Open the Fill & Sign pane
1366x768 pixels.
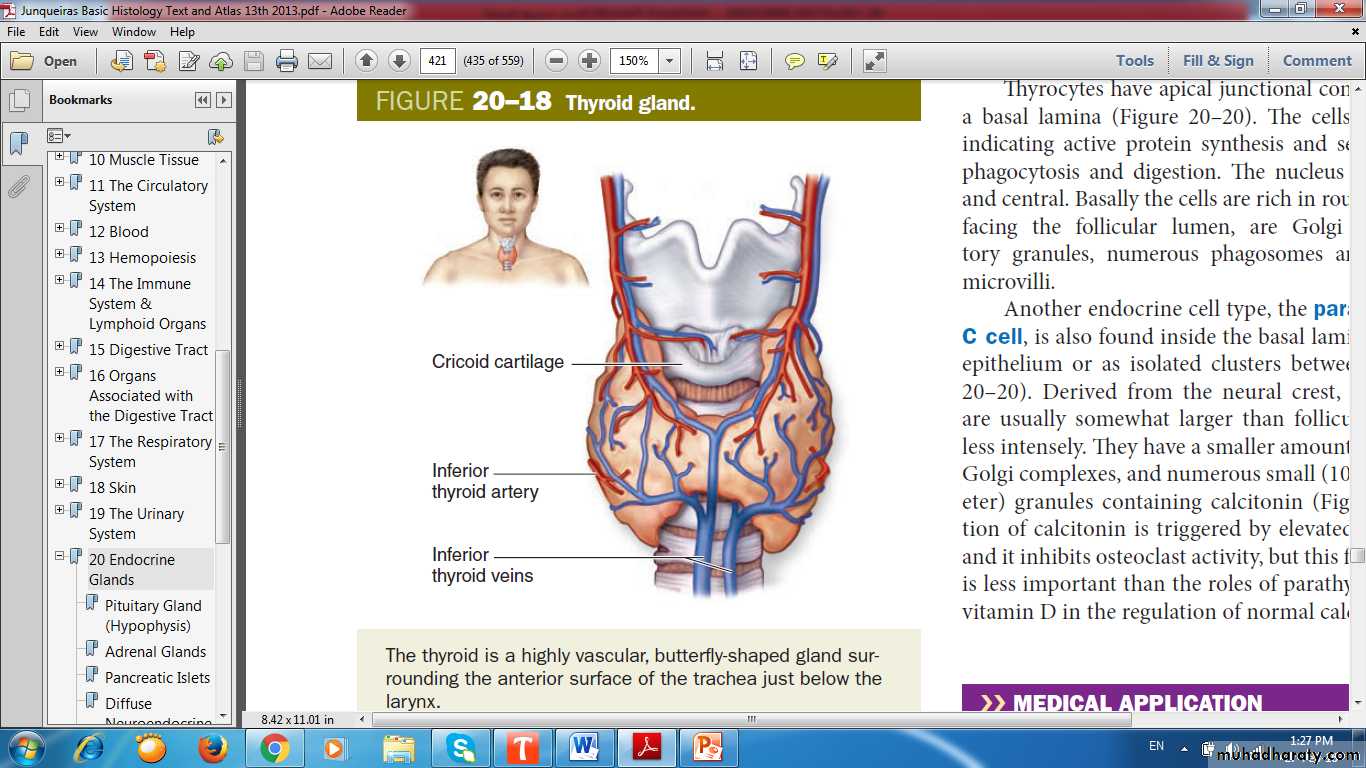tap(1217, 61)
